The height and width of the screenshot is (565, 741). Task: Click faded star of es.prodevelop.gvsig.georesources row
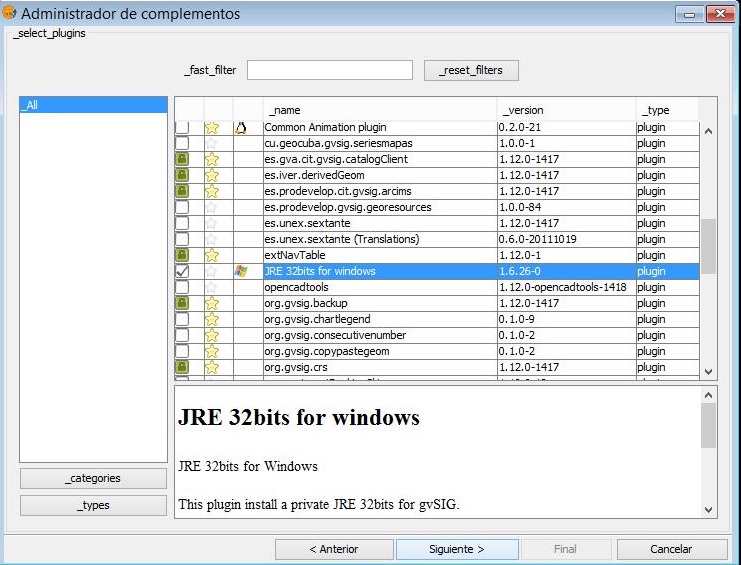pos(212,207)
